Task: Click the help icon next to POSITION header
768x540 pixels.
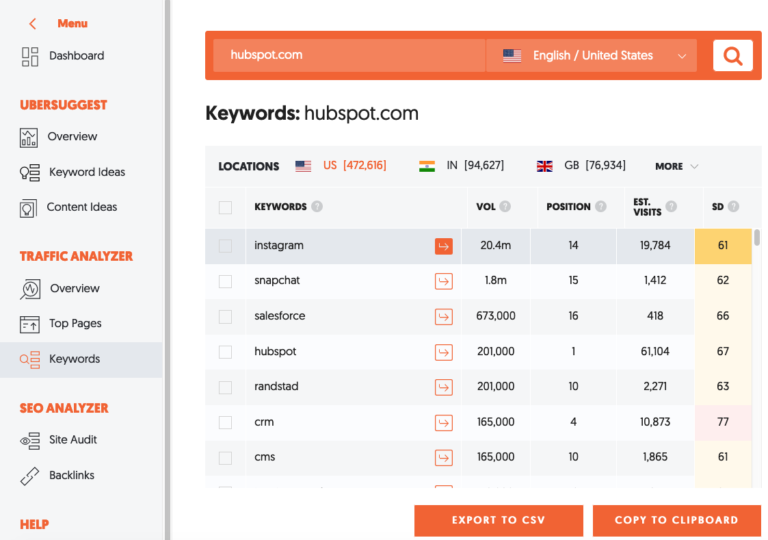Action: tap(600, 206)
